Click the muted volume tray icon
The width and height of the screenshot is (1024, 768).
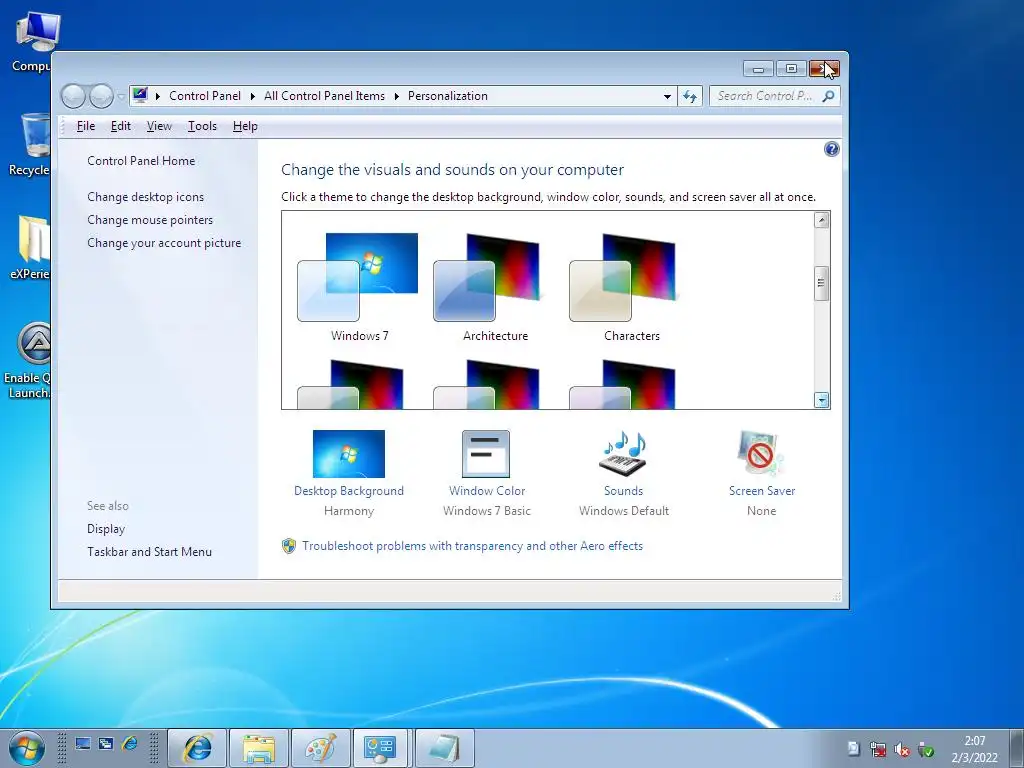pyautogui.click(x=903, y=750)
